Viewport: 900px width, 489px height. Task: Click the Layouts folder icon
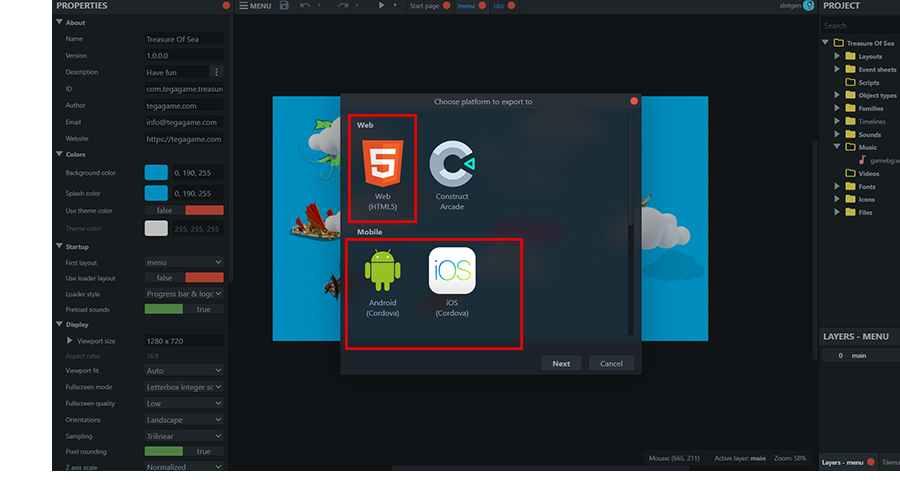coord(851,56)
